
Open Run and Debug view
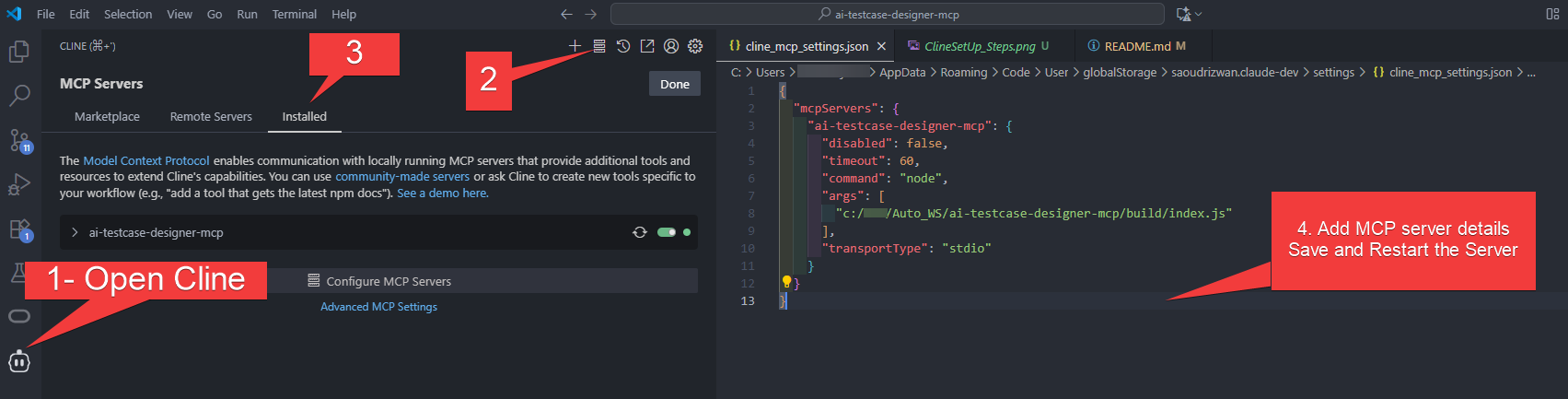click(19, 184)
